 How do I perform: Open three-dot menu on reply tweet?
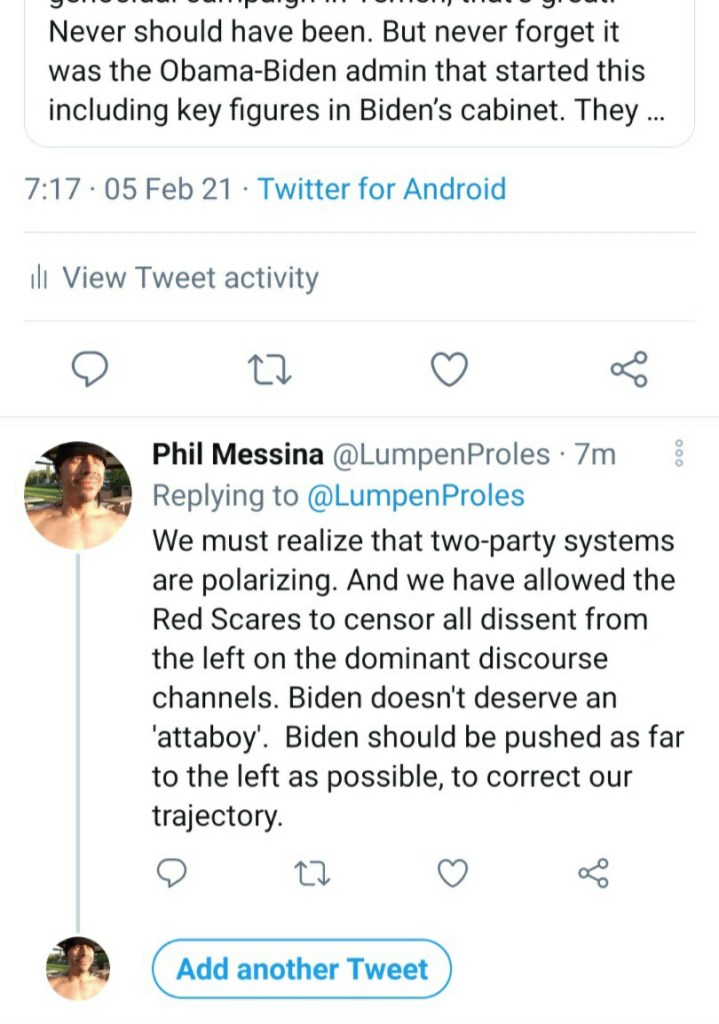[679, 454]
